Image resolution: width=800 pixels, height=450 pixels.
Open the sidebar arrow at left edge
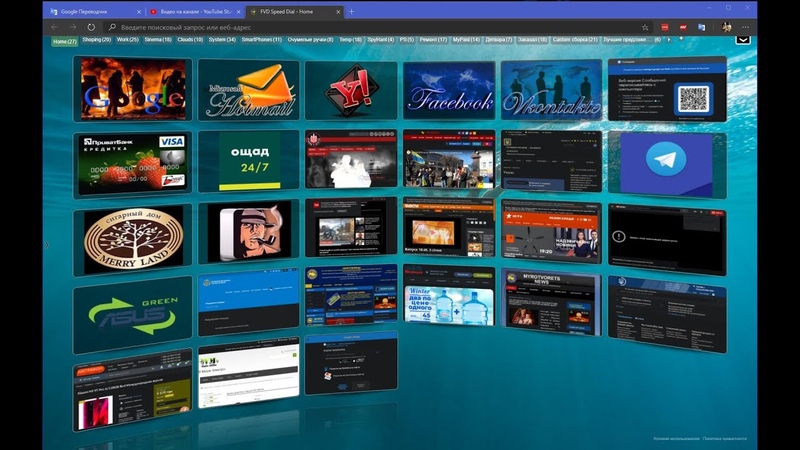pyautogui.click(x=46, y=245)
